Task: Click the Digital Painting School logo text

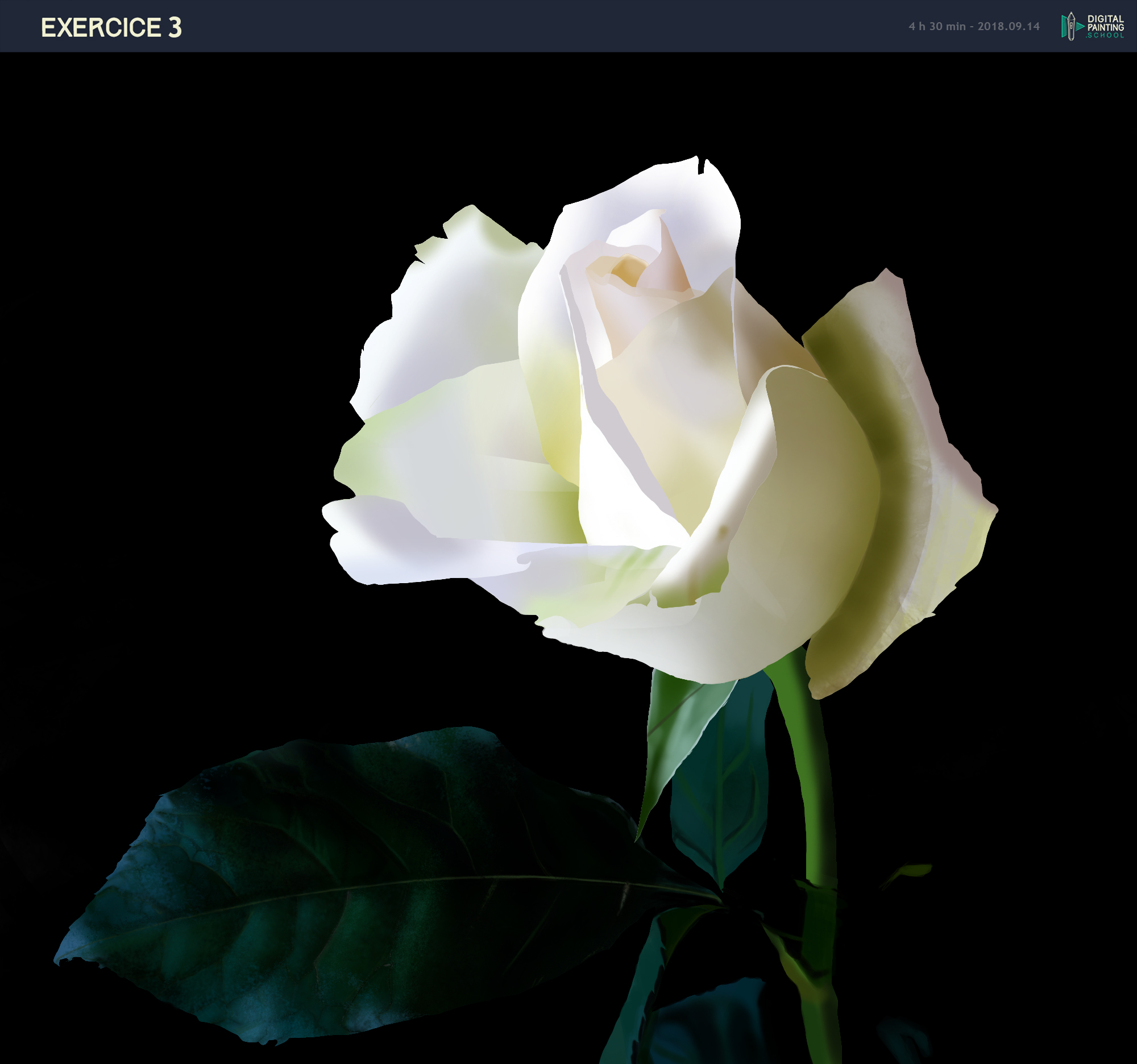Action: point(1105,23)
